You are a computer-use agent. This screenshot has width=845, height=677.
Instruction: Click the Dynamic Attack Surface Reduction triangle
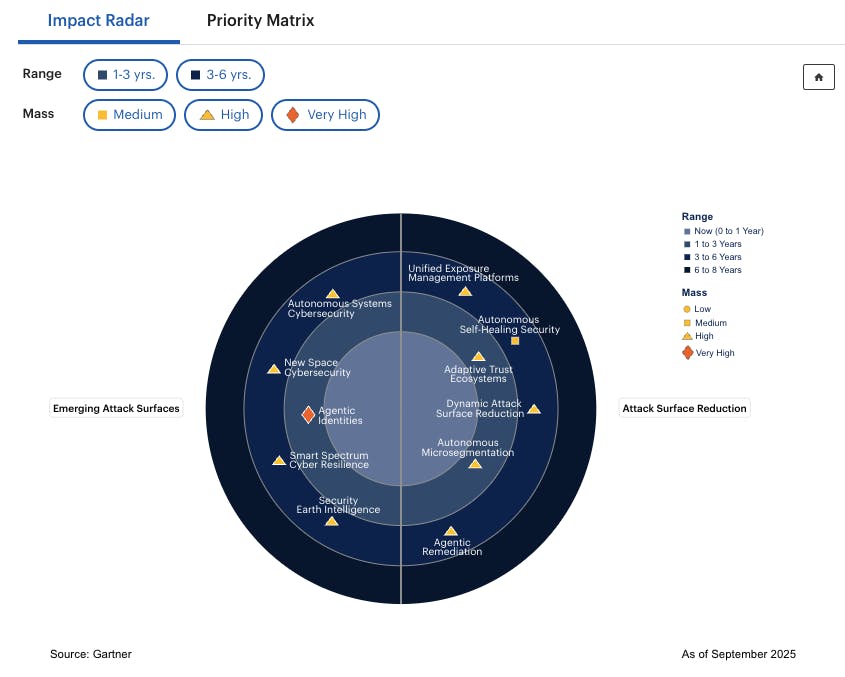[x=534, y=409]
